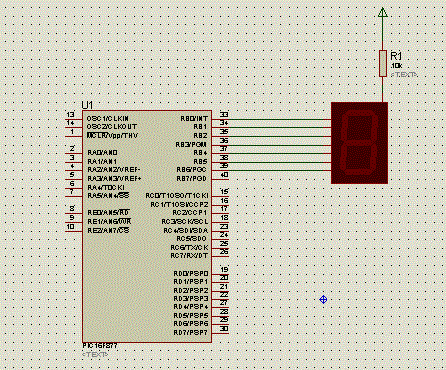This screenshot has height=370, width=446.
Task: Click the blue origin marker crosshair
Action: pyautogui.click(x=323, y=300)
